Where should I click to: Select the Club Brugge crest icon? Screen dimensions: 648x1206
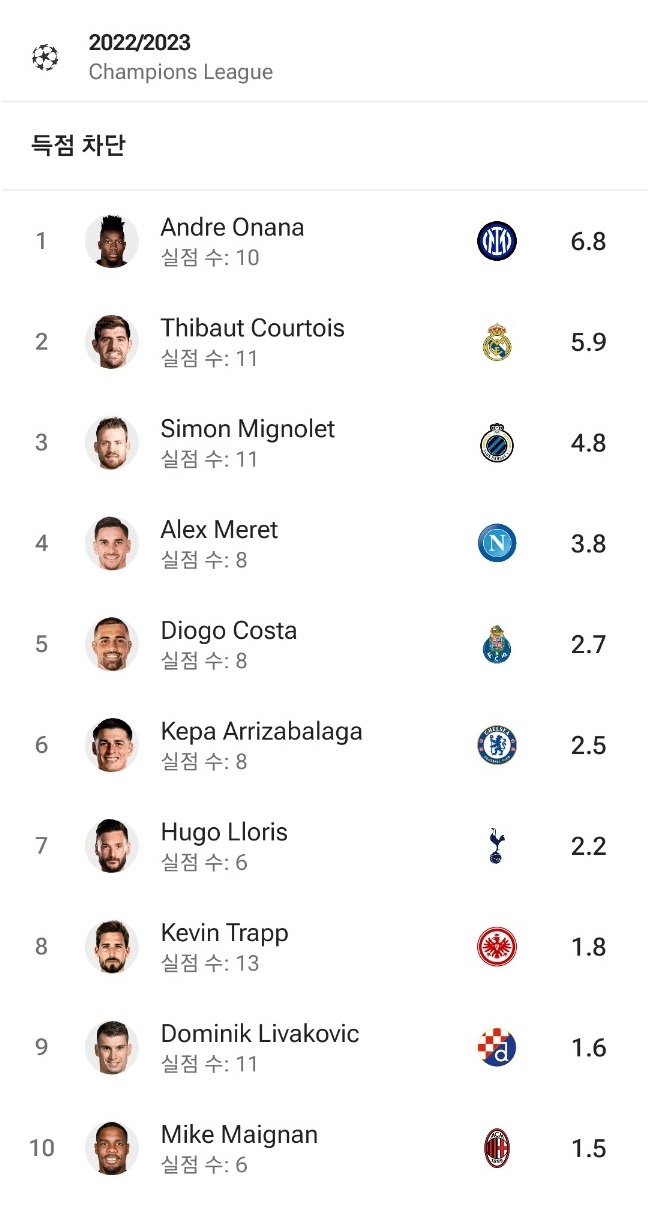pos(497,443)
